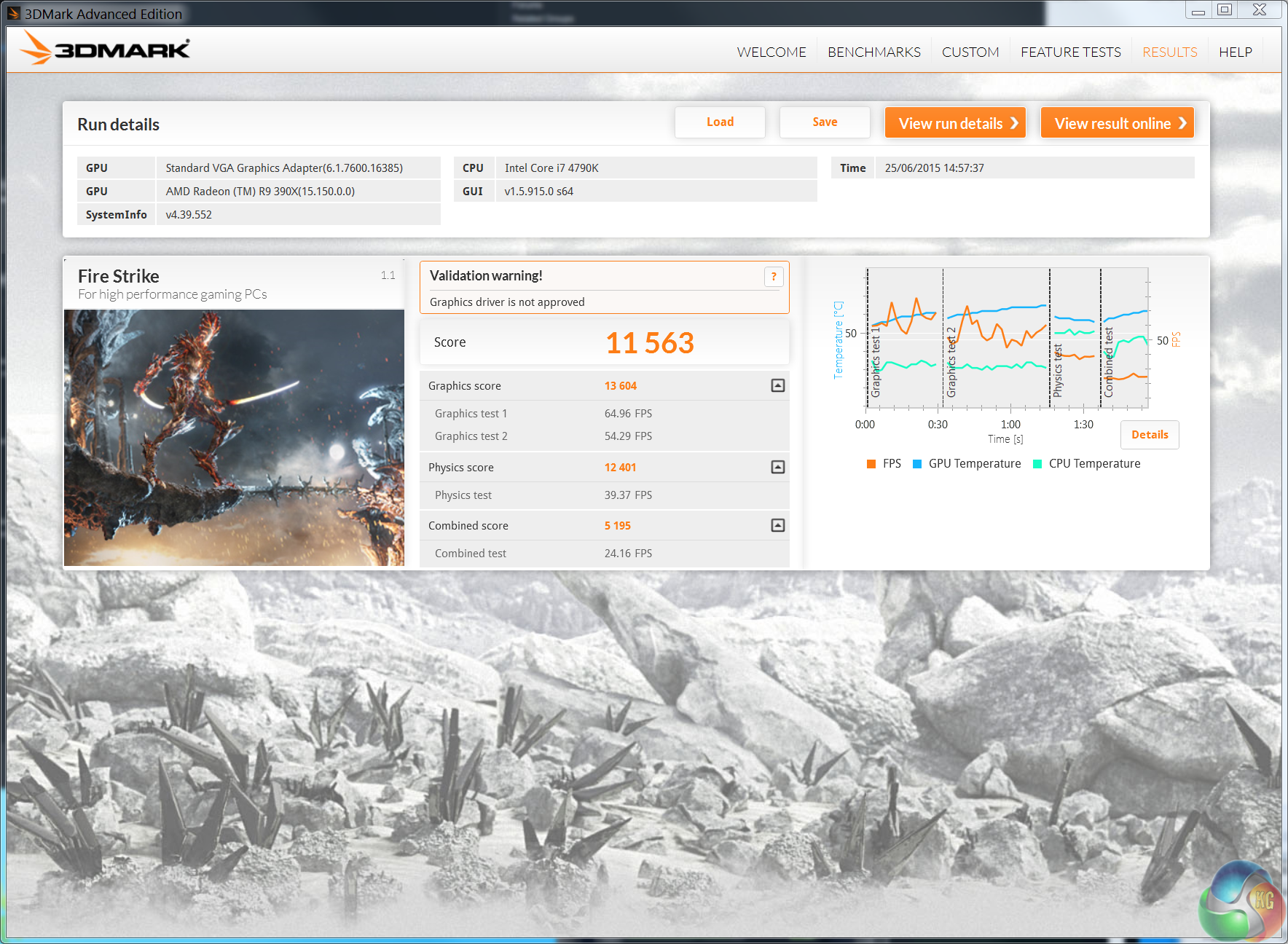Select the HELP menu item

coord(1235,52)
